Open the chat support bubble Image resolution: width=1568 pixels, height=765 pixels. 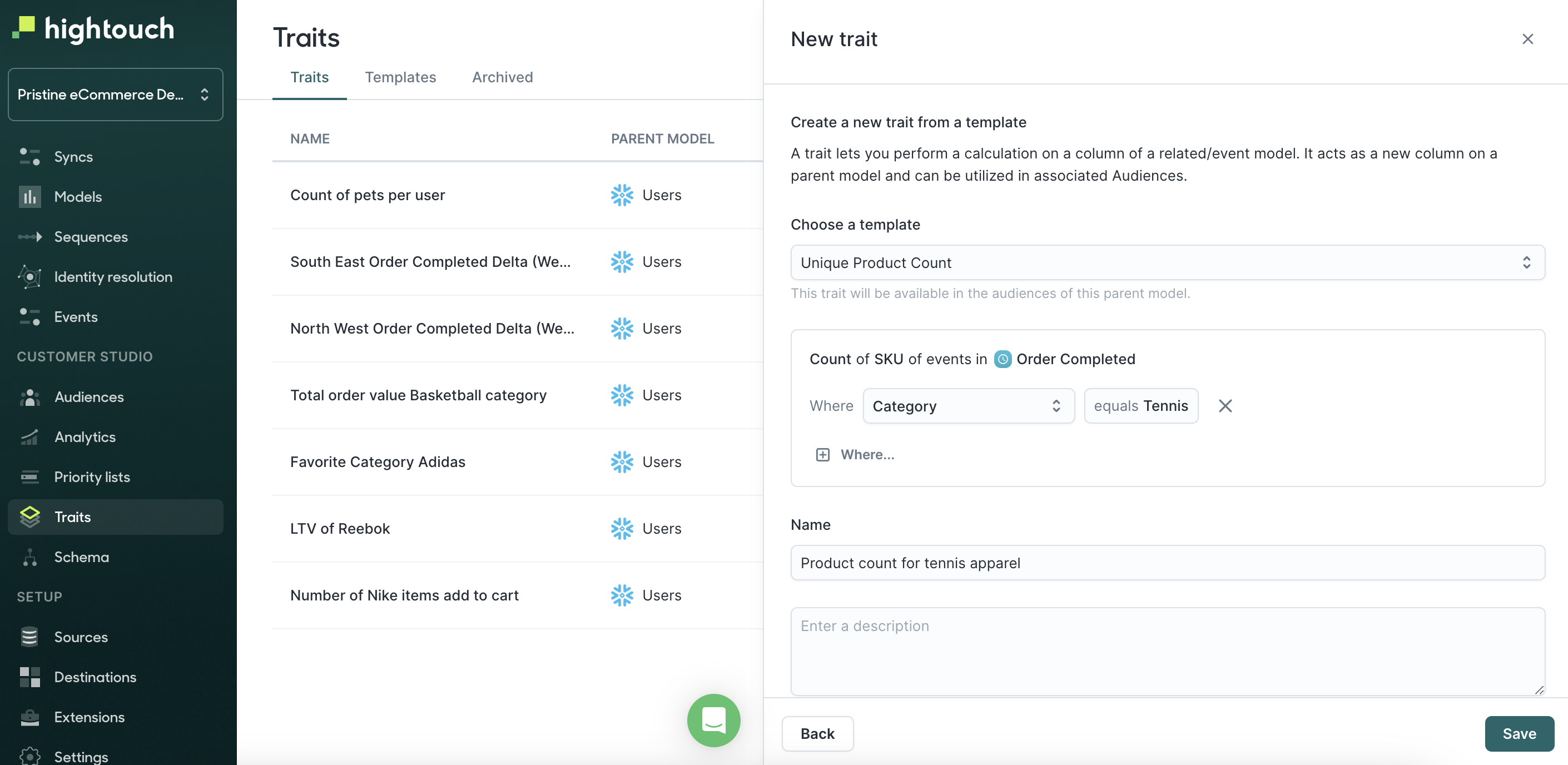pyautogui.click(x=713, y=720)
